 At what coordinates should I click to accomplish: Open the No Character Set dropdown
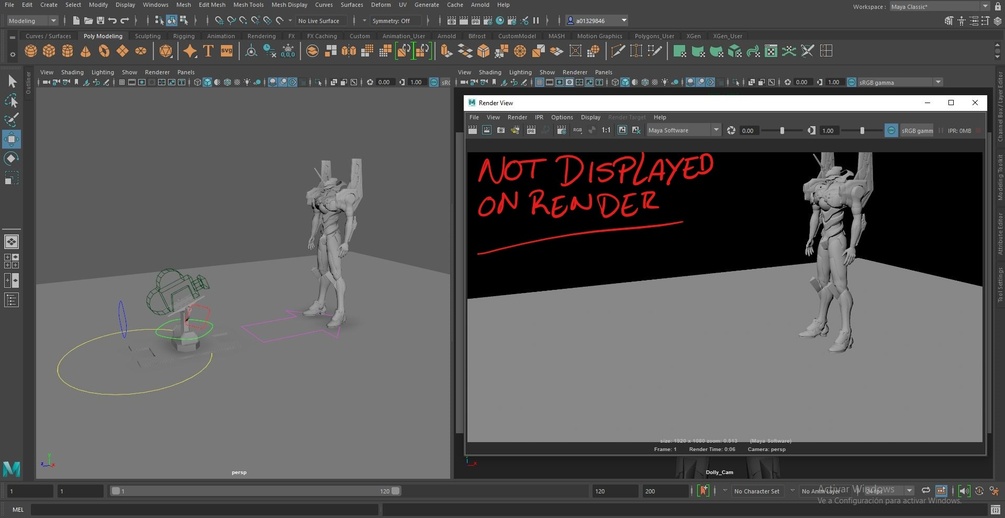point(757,491)
